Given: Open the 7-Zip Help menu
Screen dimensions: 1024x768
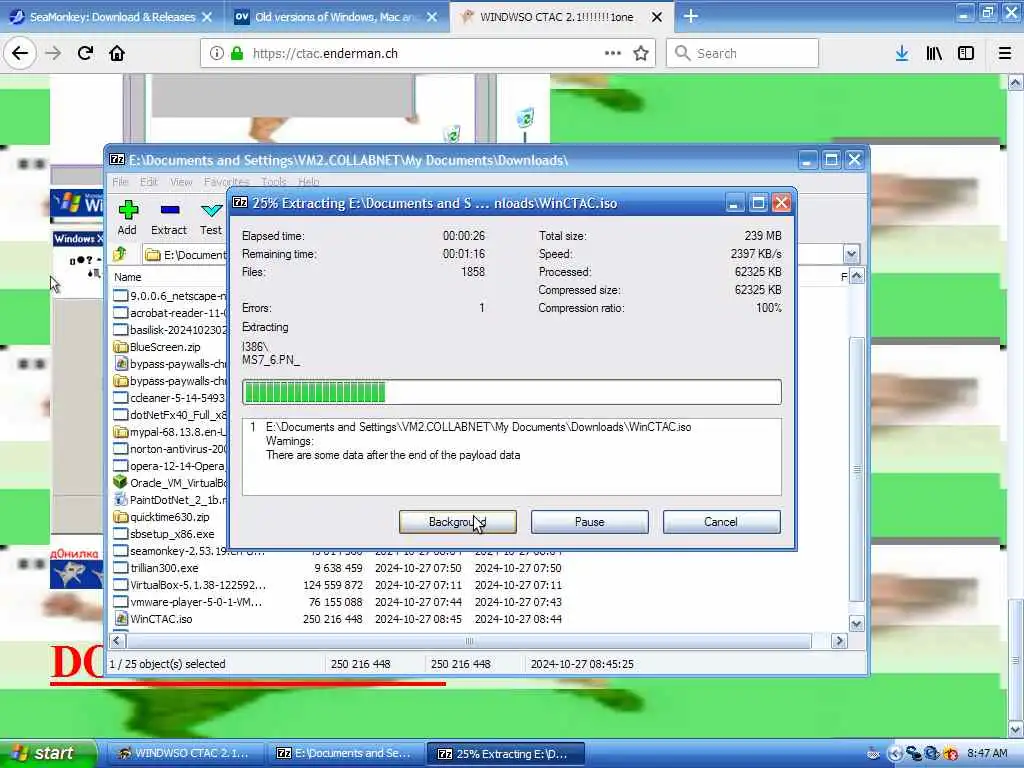Looking at the screenshot, I should (x=308, y=182).
